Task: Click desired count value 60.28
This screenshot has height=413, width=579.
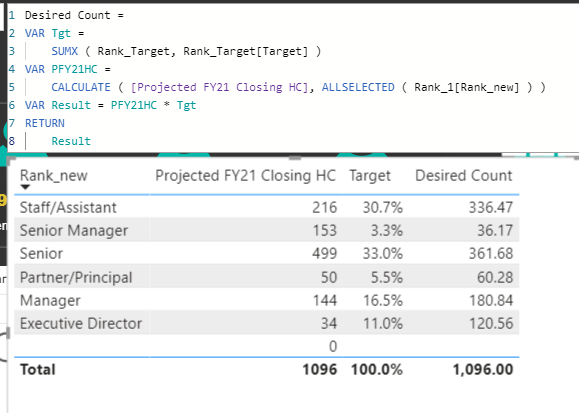Action: (495, 277)
